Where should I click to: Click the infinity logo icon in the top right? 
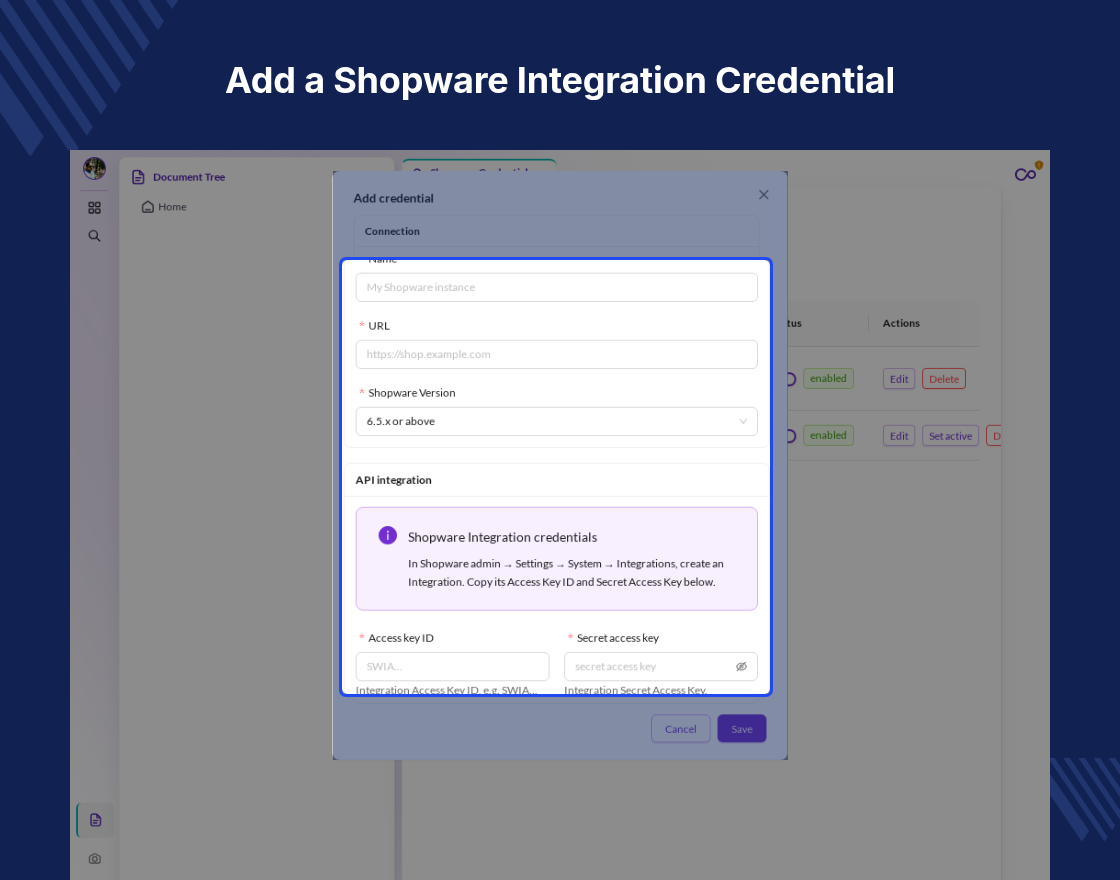point(1026,174)
